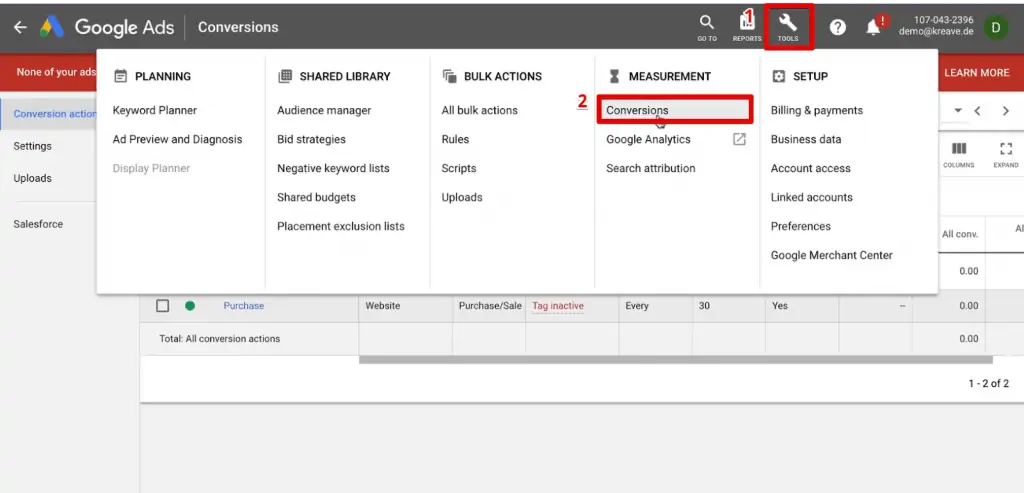Open the account avatar D
Viewport: 1024px width, 493px height.
(x=996, y=27)
